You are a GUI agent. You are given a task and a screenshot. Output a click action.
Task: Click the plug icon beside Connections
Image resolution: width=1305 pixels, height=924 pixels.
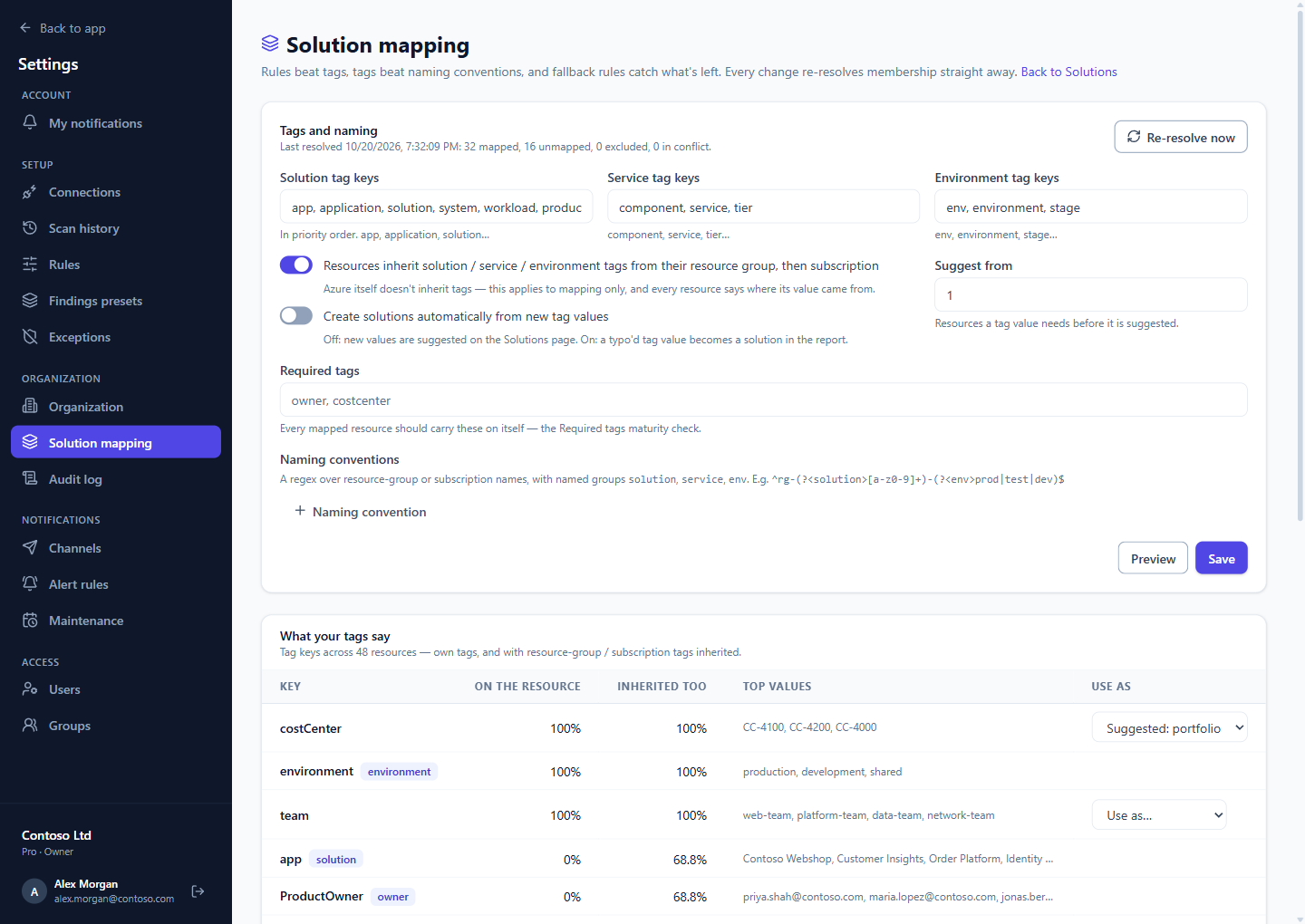click(30, 192)
